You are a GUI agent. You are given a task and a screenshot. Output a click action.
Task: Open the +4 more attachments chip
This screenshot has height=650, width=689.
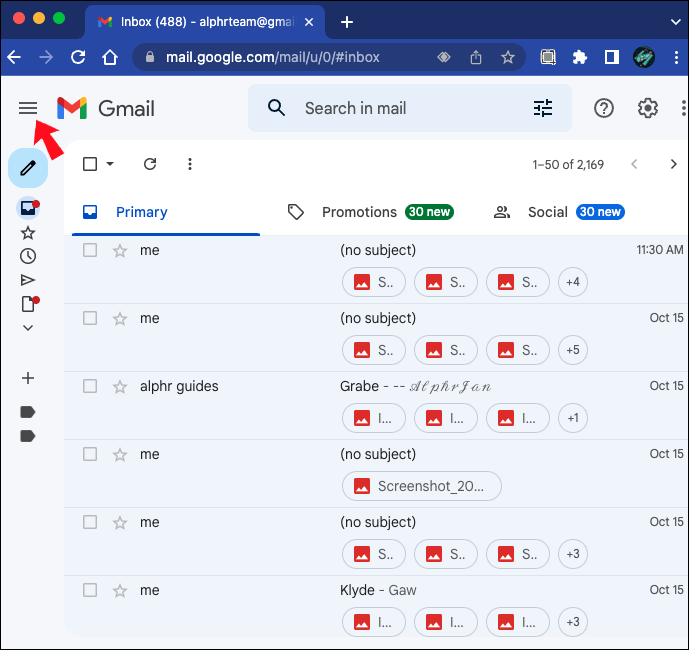pyautogui.click(x=573, y=282)
